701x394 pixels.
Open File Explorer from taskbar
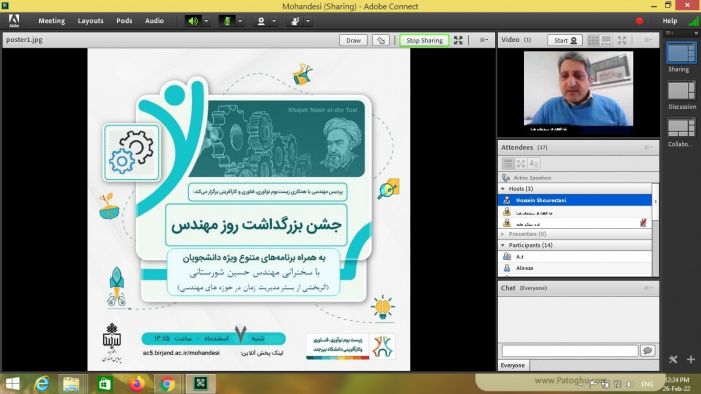pyautogui.click(x=71, y=384)
